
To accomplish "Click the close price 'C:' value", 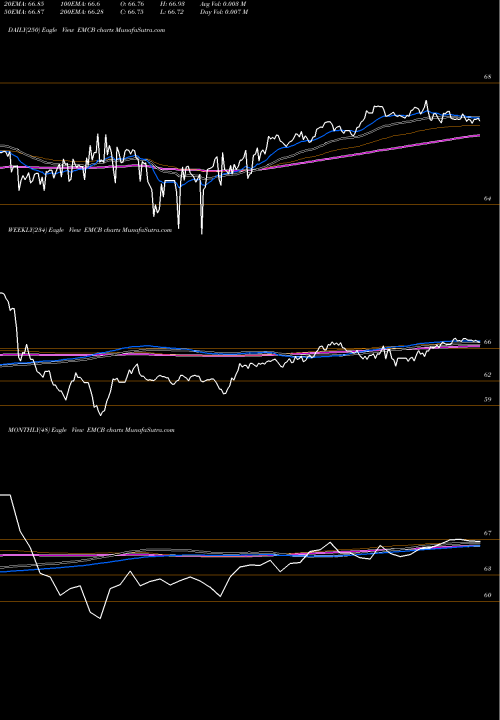I will (x=133, y=12).
